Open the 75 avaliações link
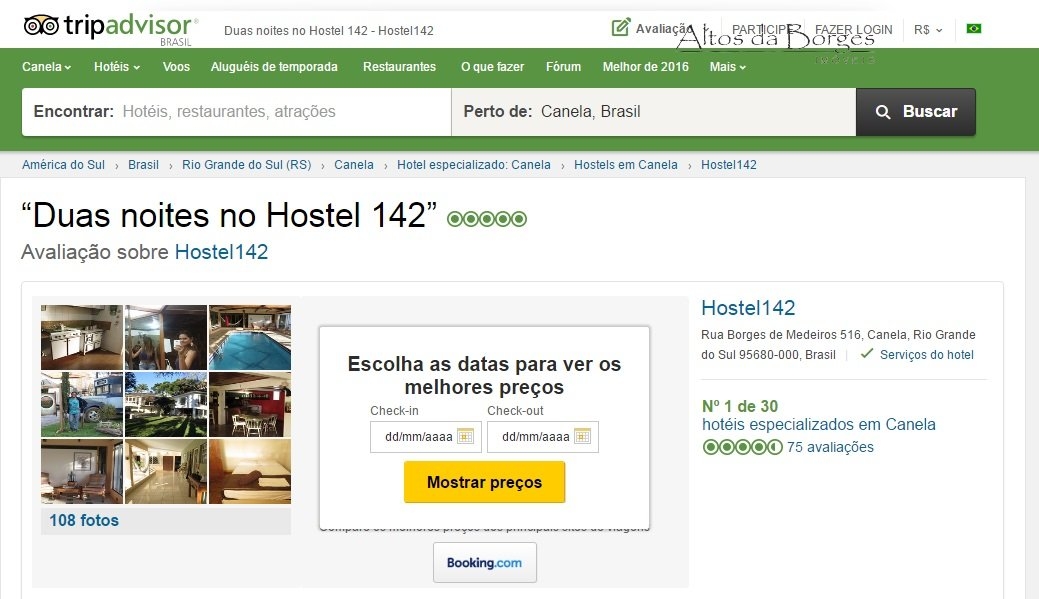The image size is (1039, 599). pyautogui.click(x=830, y=447)
